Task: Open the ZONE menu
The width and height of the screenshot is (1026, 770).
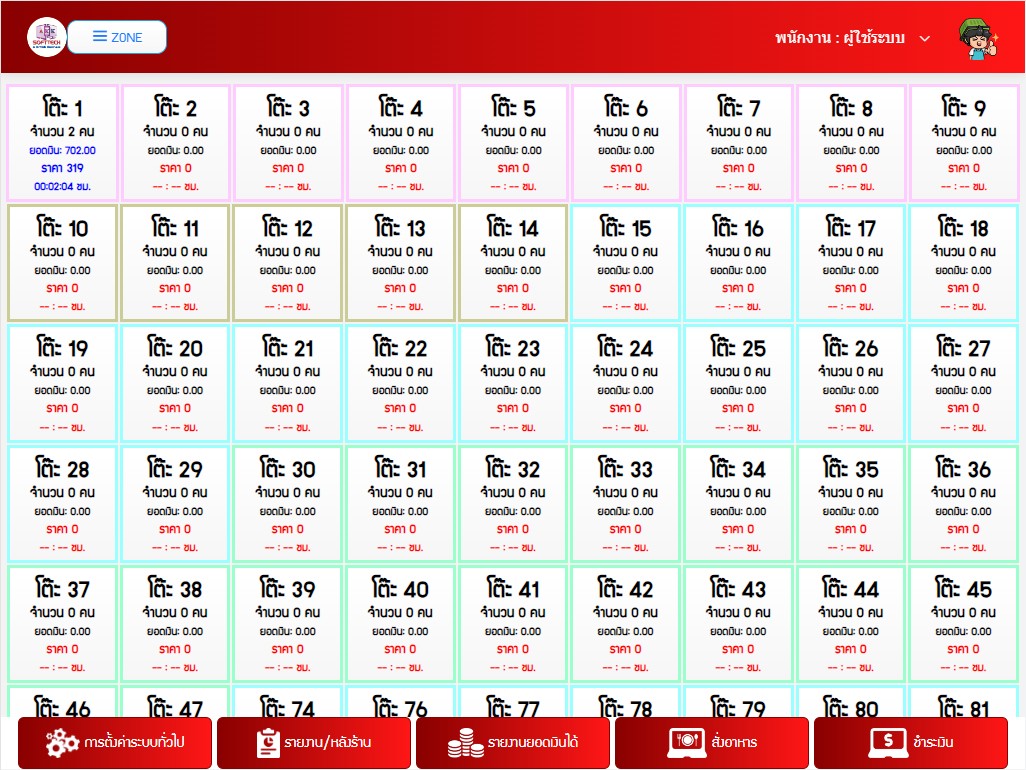Action: [117, 37]
